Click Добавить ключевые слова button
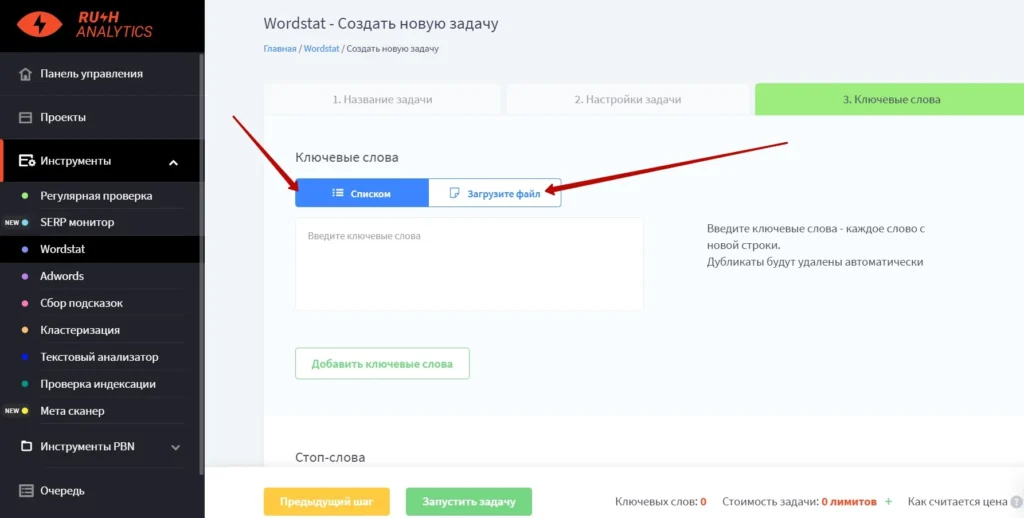This screenshot has width=1024, height=518. 382,364
